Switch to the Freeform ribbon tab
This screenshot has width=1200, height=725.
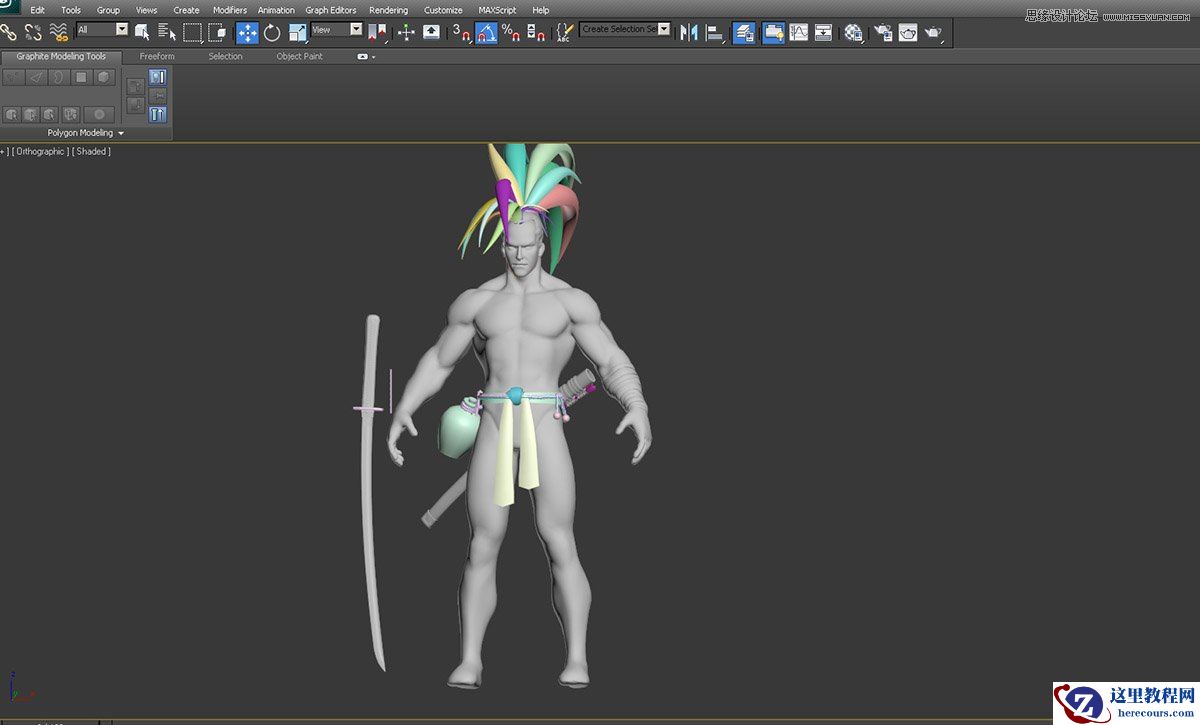click(x=157, y=56)
